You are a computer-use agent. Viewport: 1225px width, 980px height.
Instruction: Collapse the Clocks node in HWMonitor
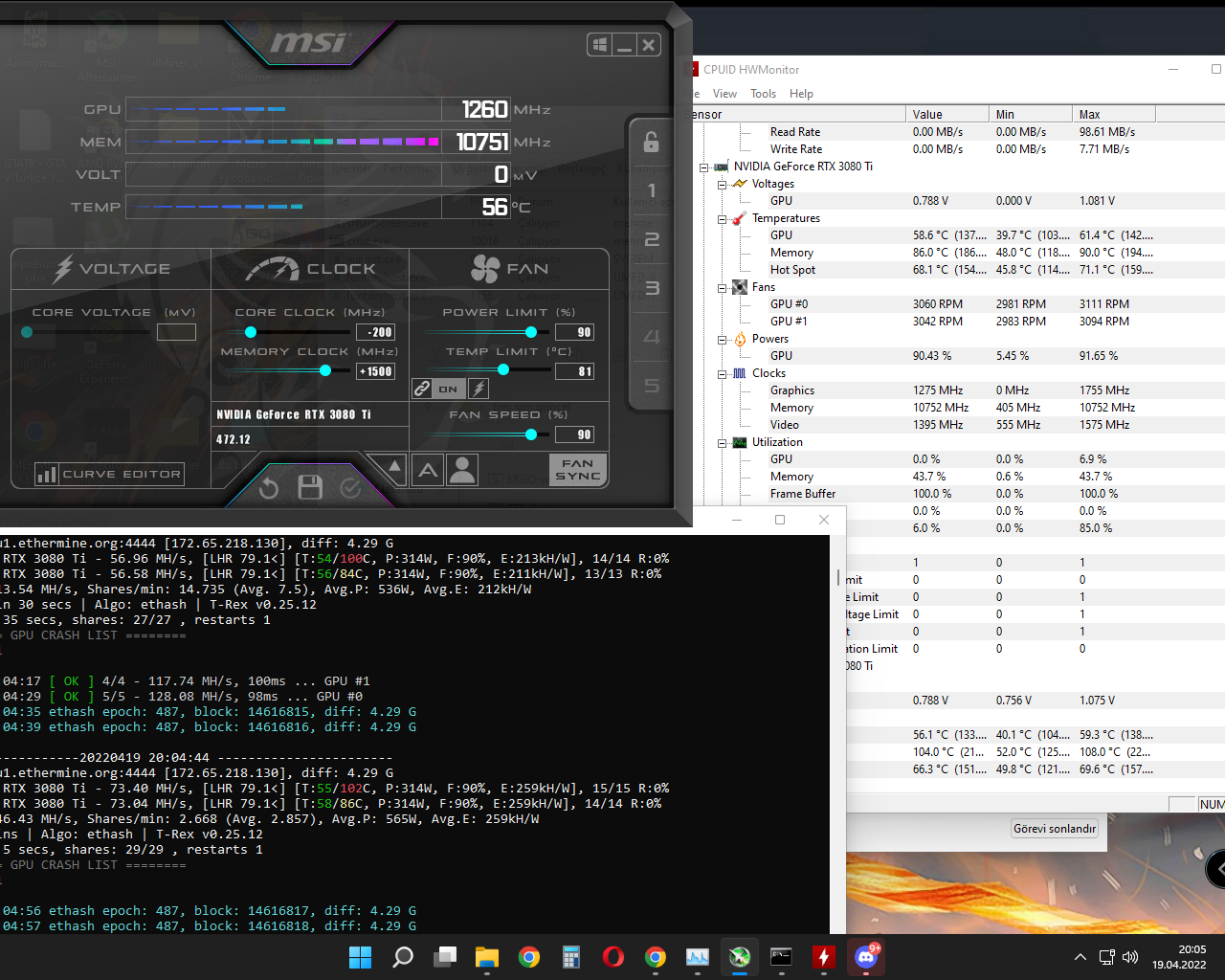(x=722, y=373)
